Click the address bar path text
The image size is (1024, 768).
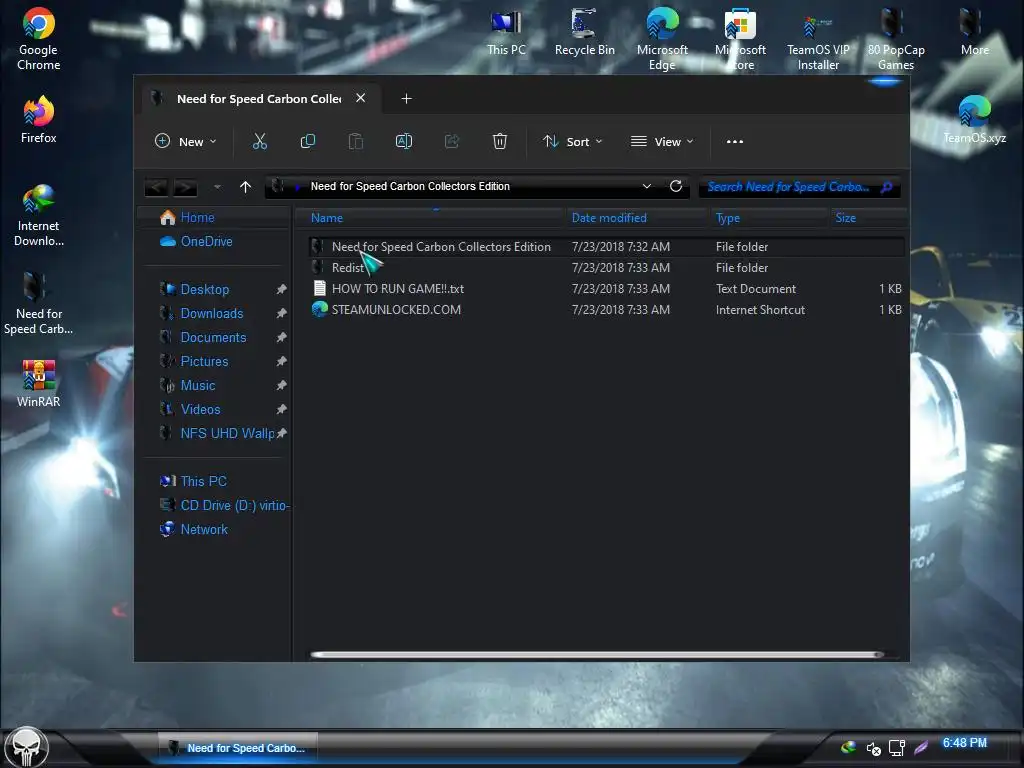point(410,186)
